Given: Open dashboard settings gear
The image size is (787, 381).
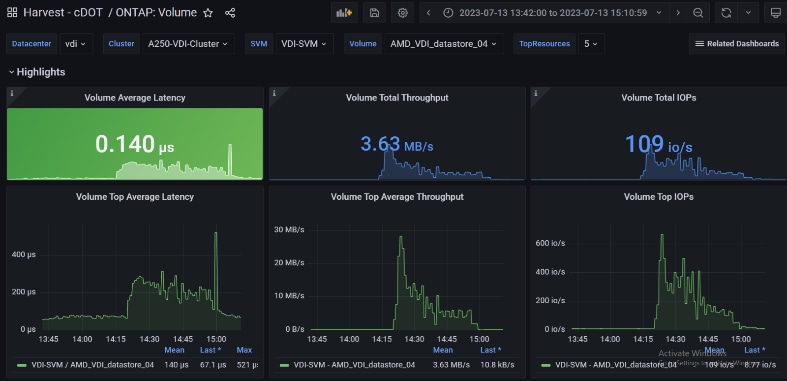Looking at the screenshot, I should coord(403,13).
